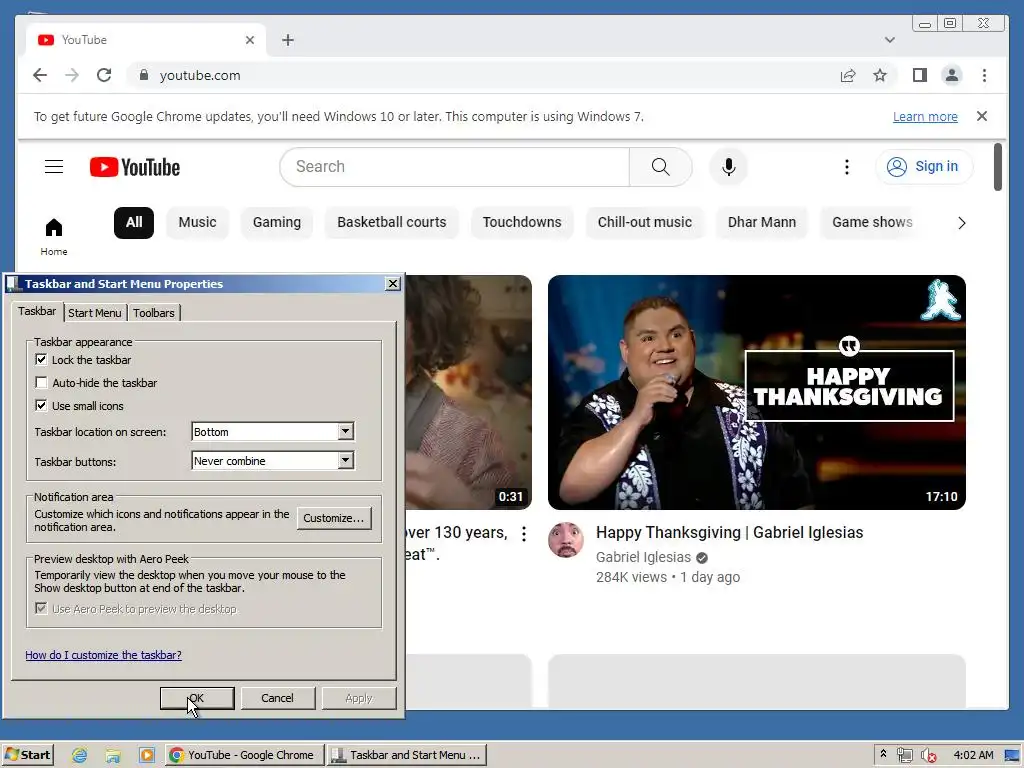1024x768 pixels.
Task: Open Chrome three-dot menu
Action: [x=984, y=75]
